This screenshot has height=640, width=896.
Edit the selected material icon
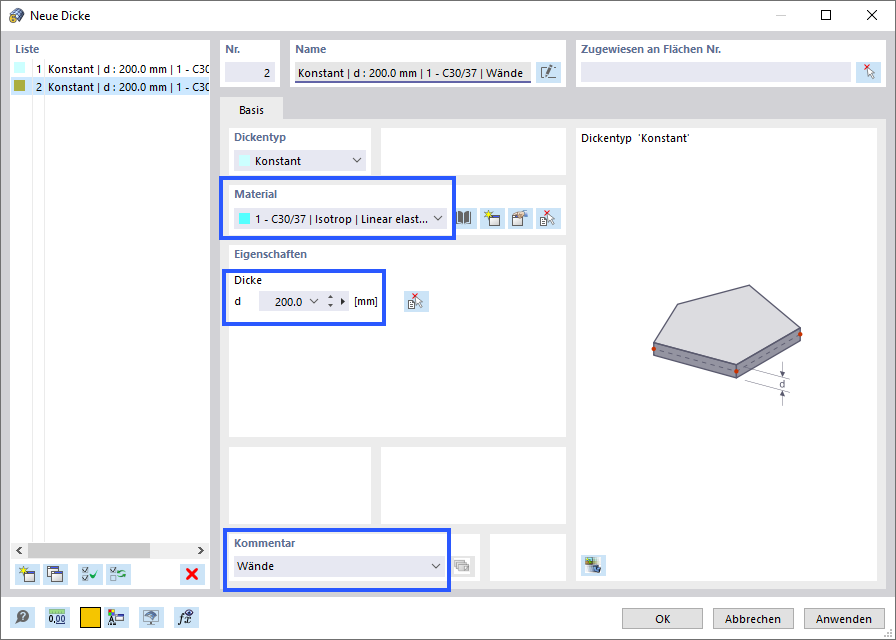[519, 218]
